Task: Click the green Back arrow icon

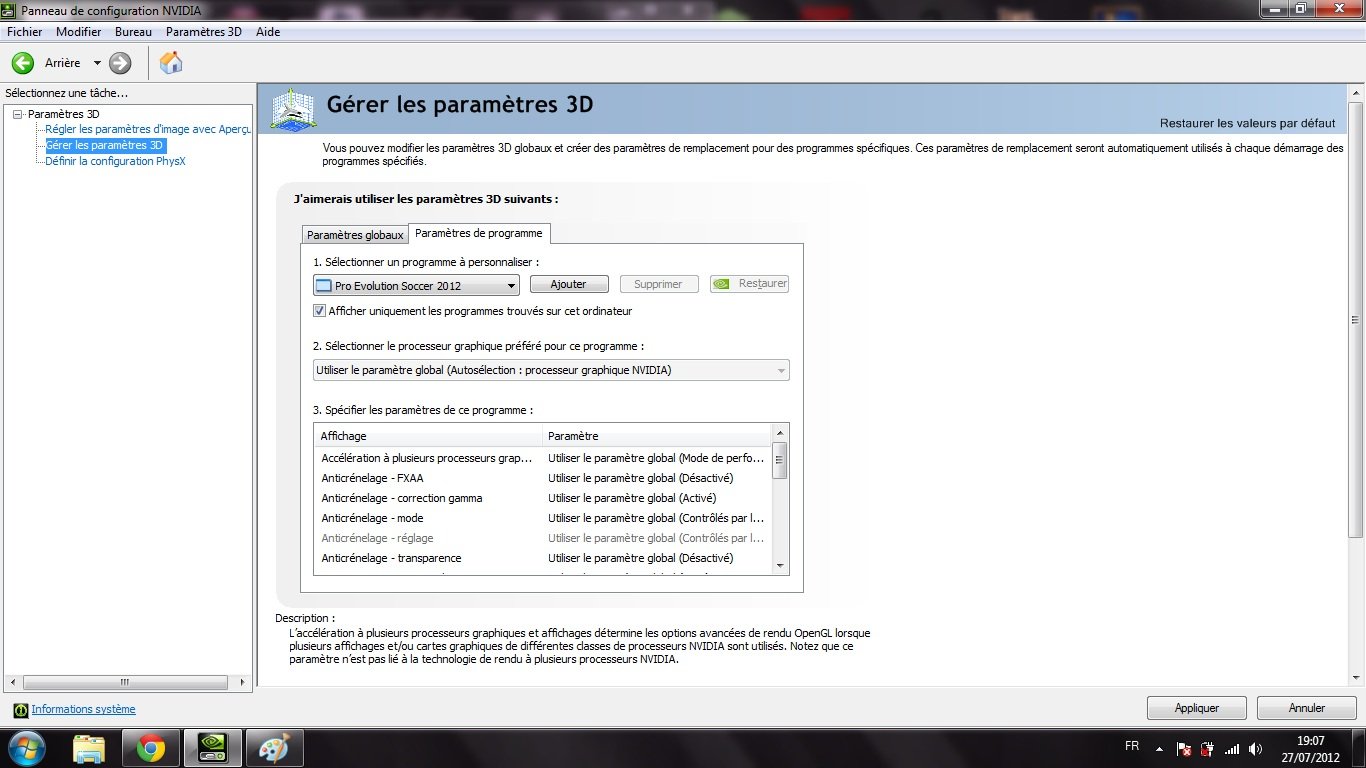Action: pos(23,63)
